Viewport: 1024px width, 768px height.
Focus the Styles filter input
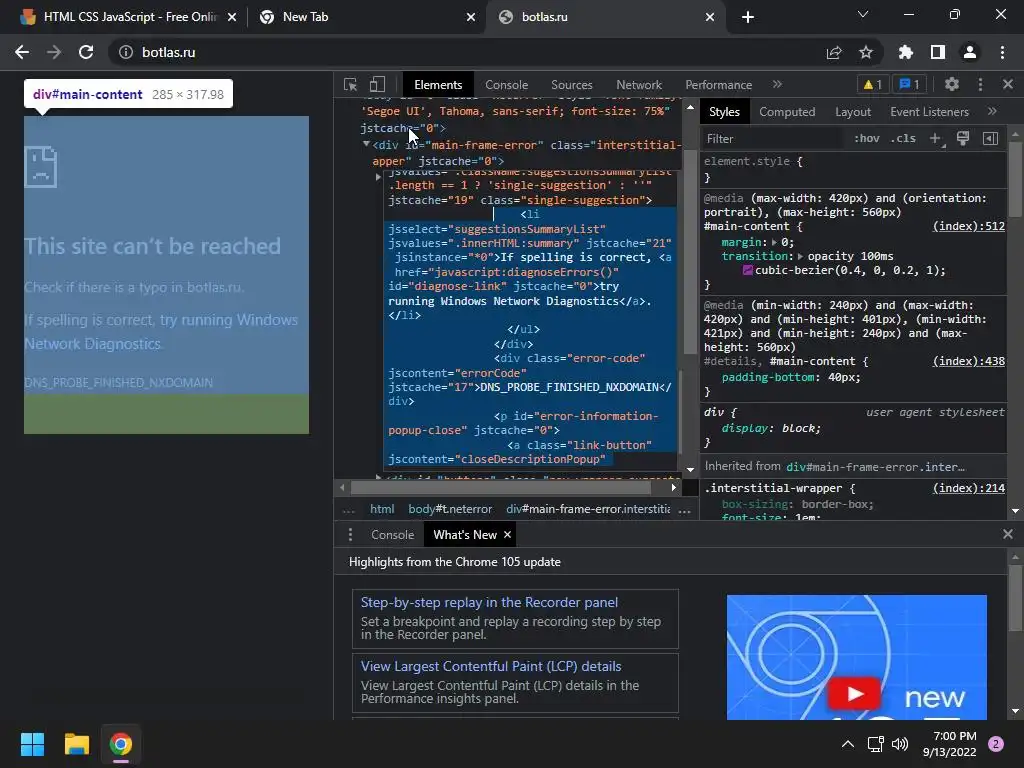point(773,138)
